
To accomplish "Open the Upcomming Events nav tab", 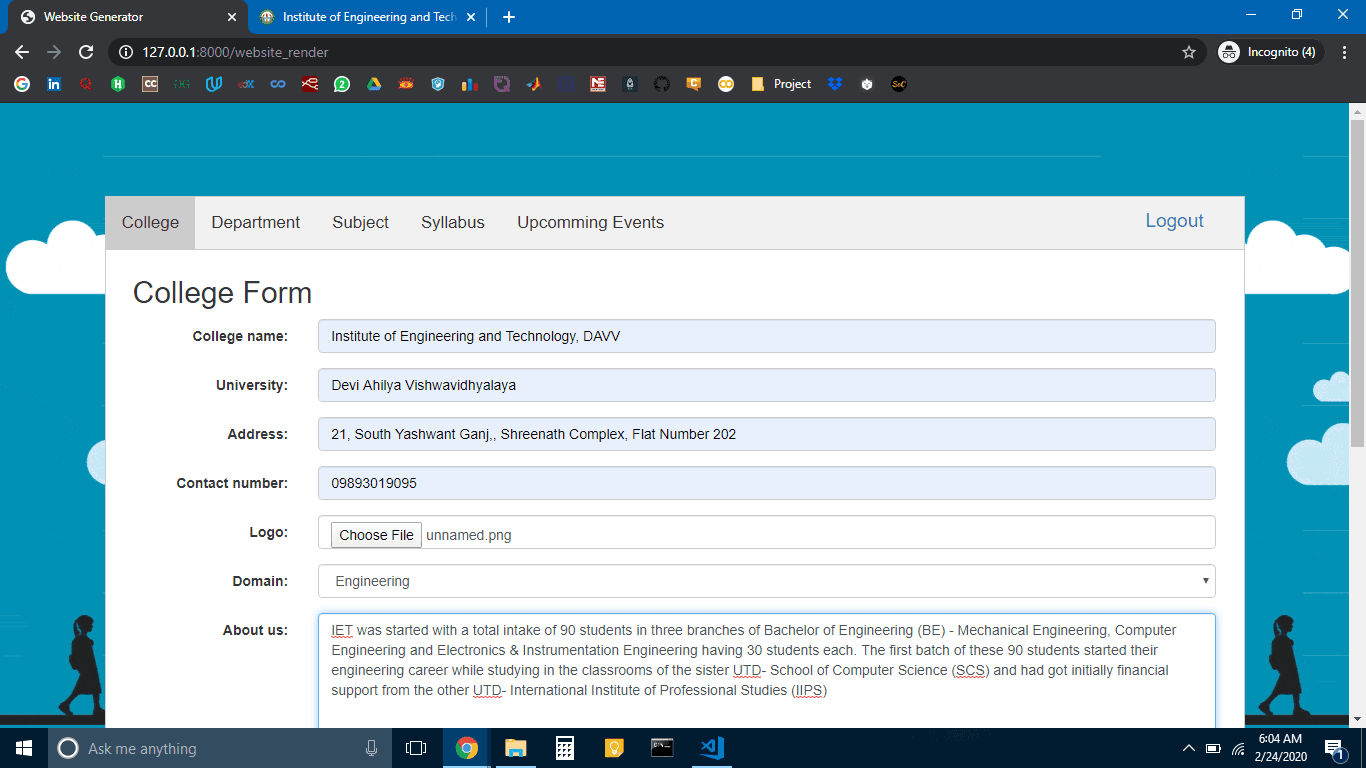I will (590, 223).
